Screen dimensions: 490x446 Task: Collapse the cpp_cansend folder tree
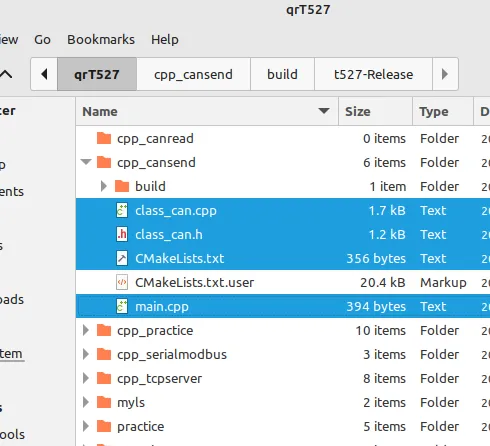[86, 162]
